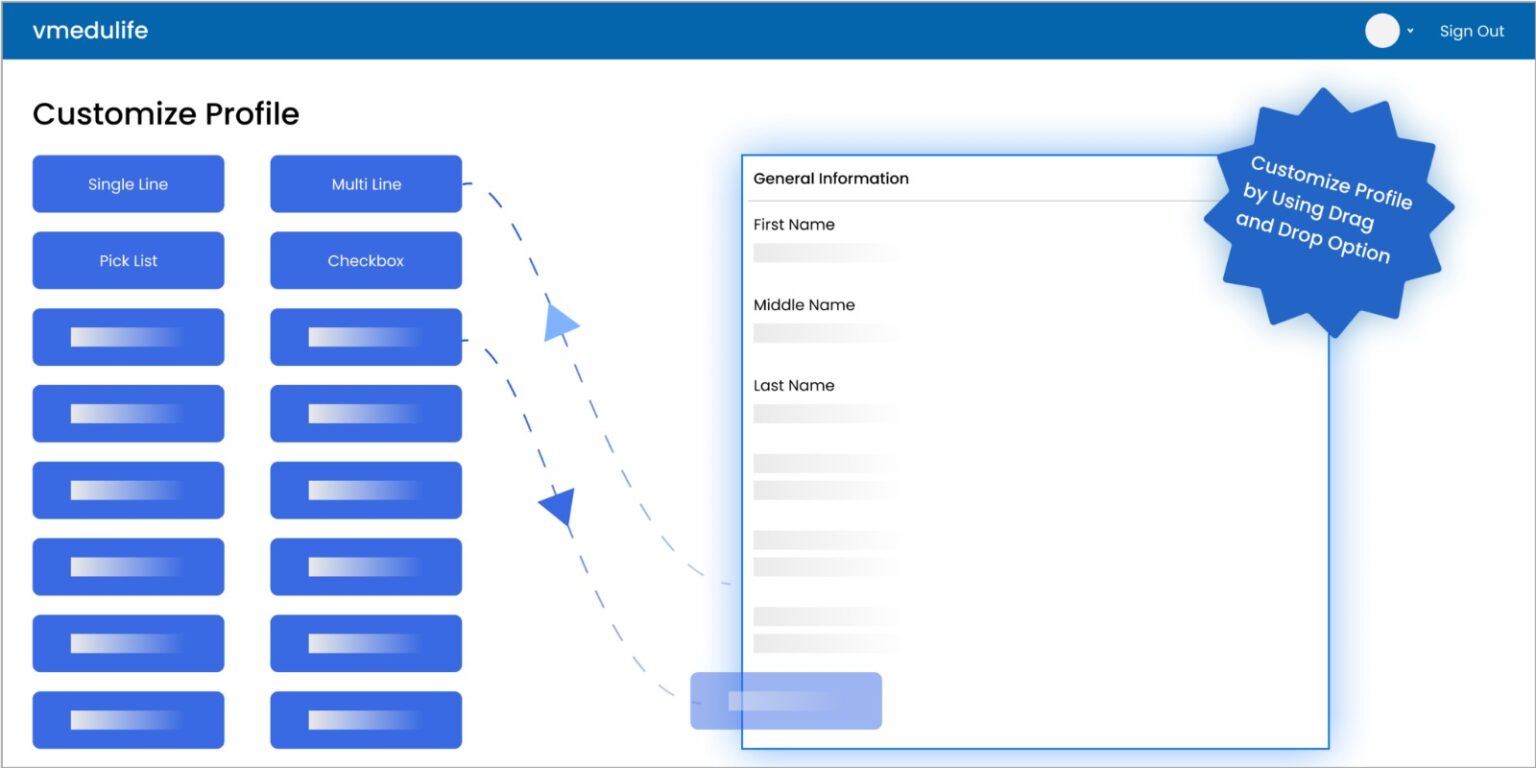Select the Pick List field type
Image resolution: width=1536 pixels, height=768 pixels.
(x=128, y=260)
